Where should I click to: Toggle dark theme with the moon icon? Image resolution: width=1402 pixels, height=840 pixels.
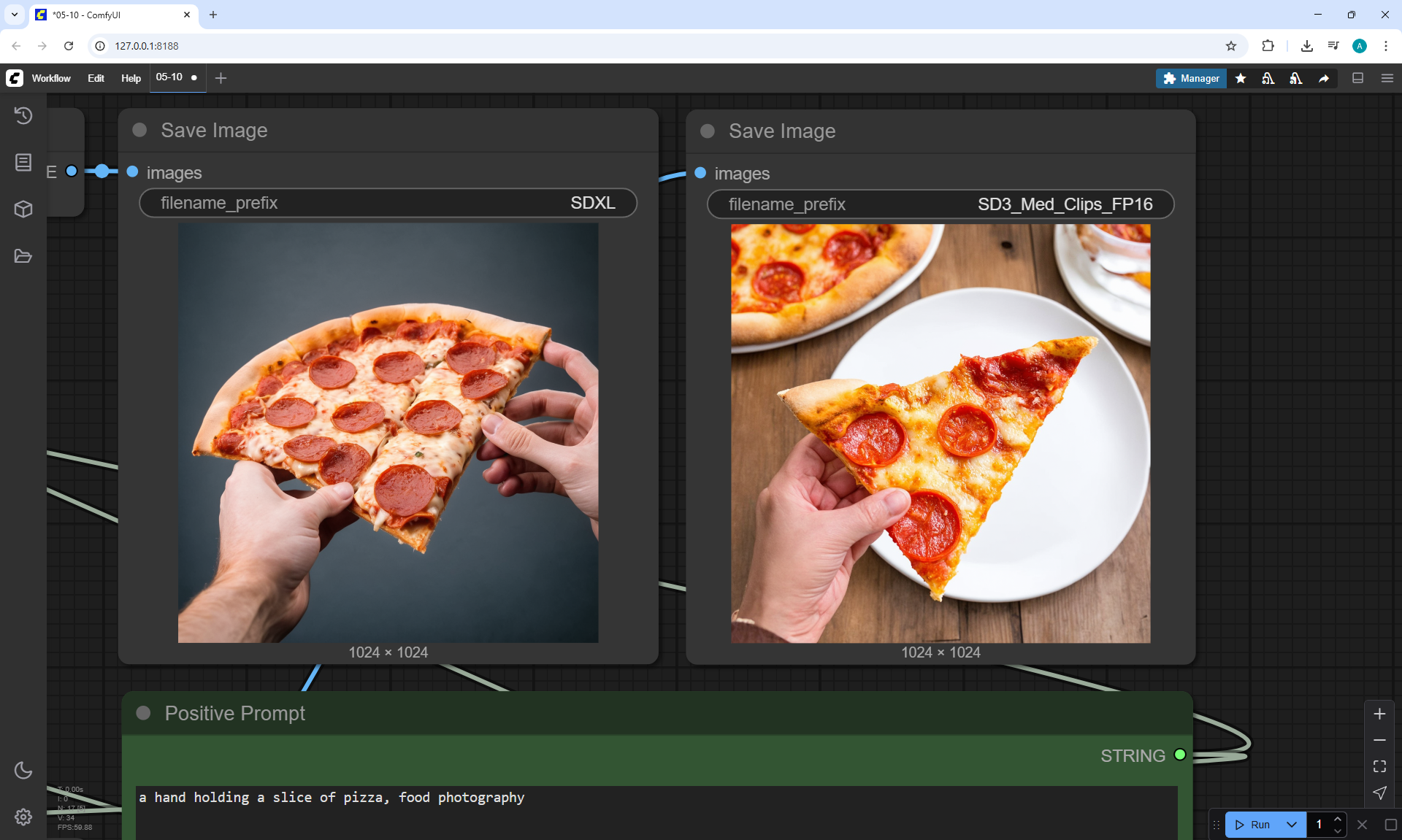coord(23,770)
